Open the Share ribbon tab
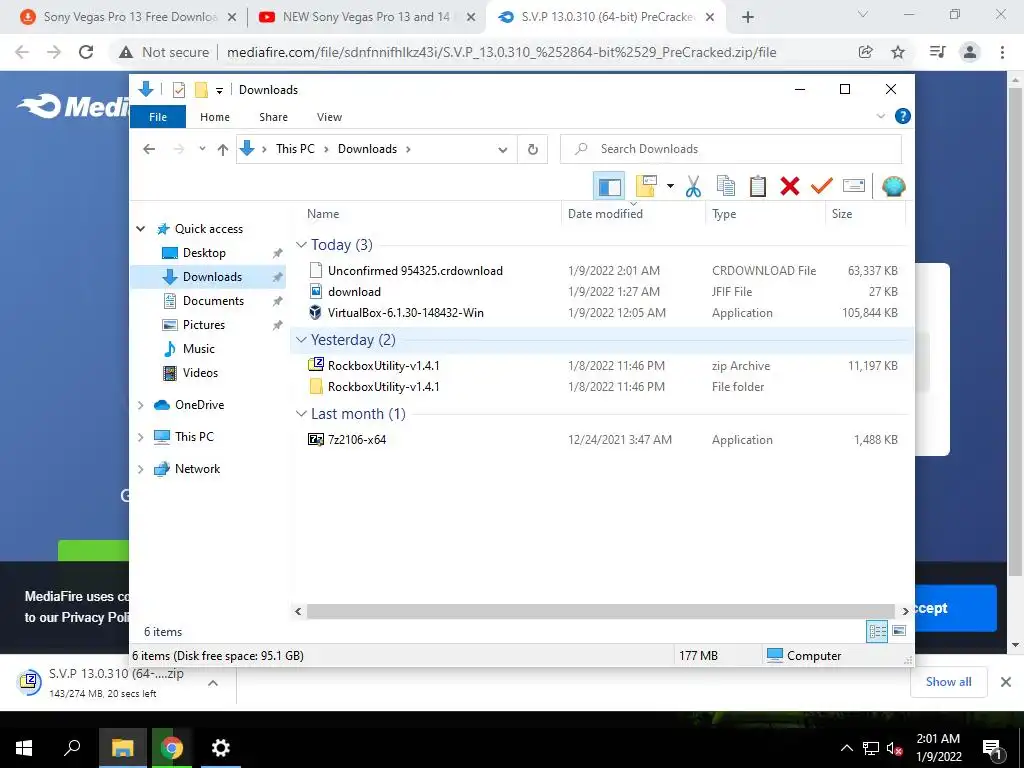The height and width of the screenshot is (768, 1024). point(273,117)
